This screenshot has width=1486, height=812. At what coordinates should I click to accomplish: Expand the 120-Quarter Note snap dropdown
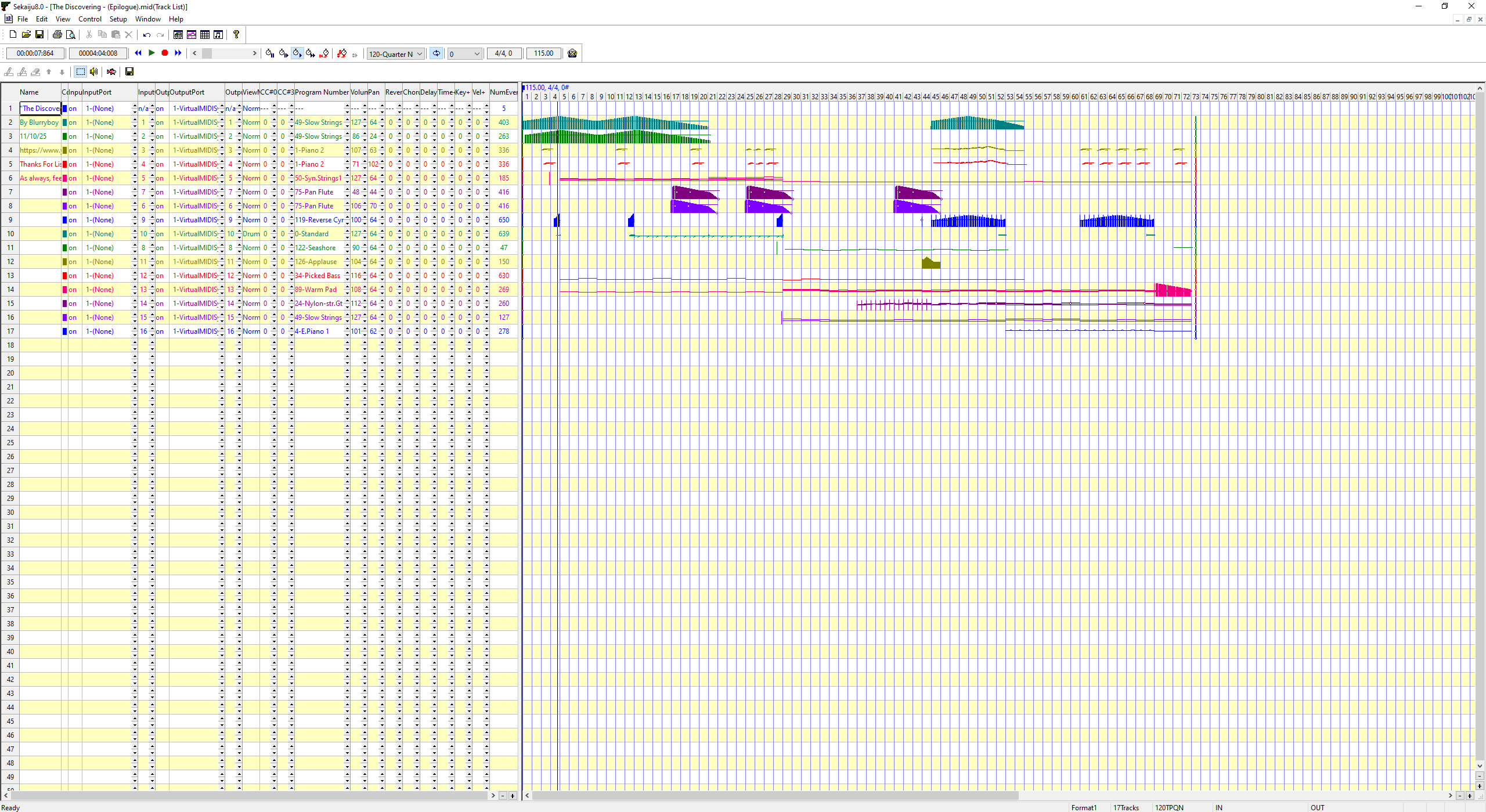pos(419,54)
